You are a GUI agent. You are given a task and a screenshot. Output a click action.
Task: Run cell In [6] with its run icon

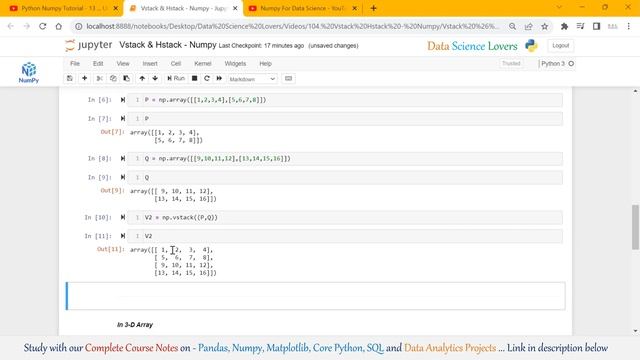123,100
